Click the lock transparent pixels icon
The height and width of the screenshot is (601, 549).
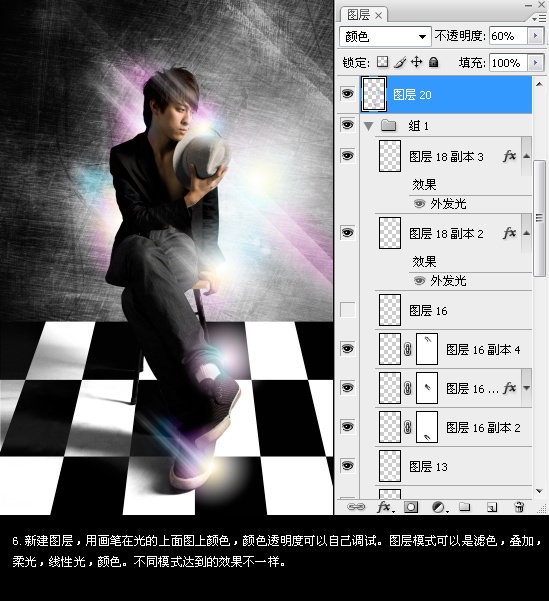pos(382,62)
